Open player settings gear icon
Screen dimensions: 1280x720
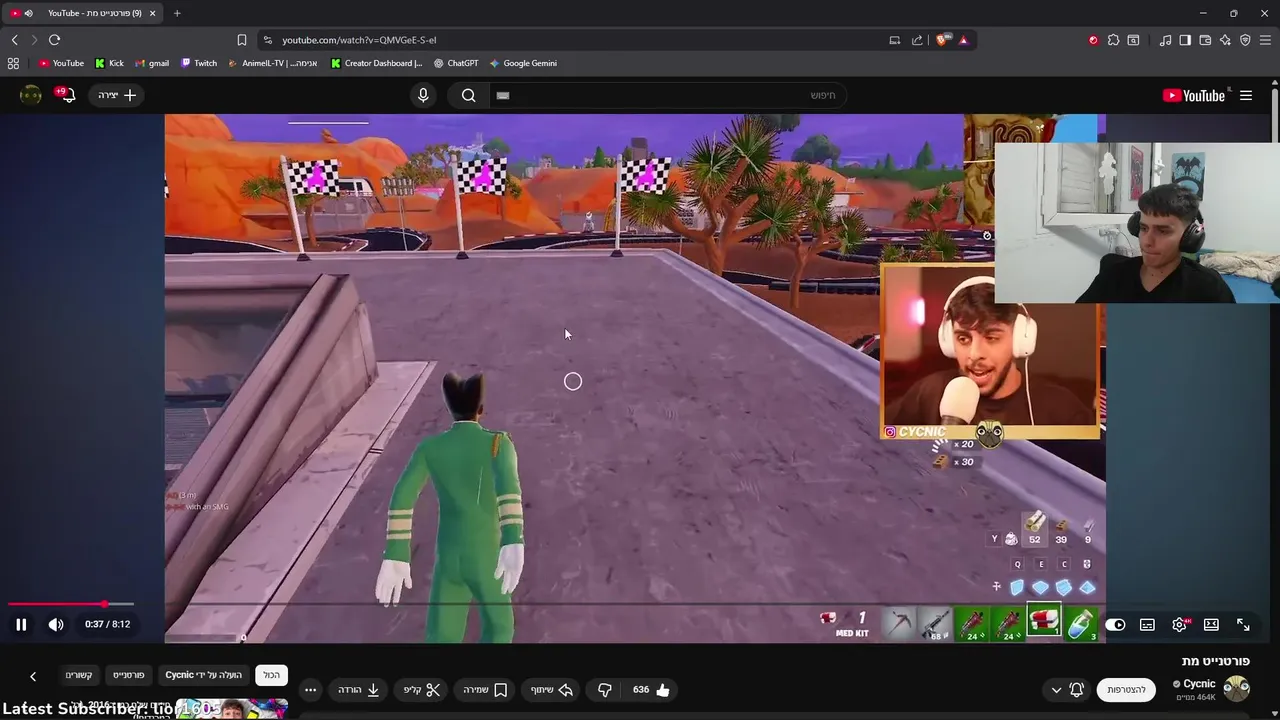pyautogui.click(x=1180, y=624)
